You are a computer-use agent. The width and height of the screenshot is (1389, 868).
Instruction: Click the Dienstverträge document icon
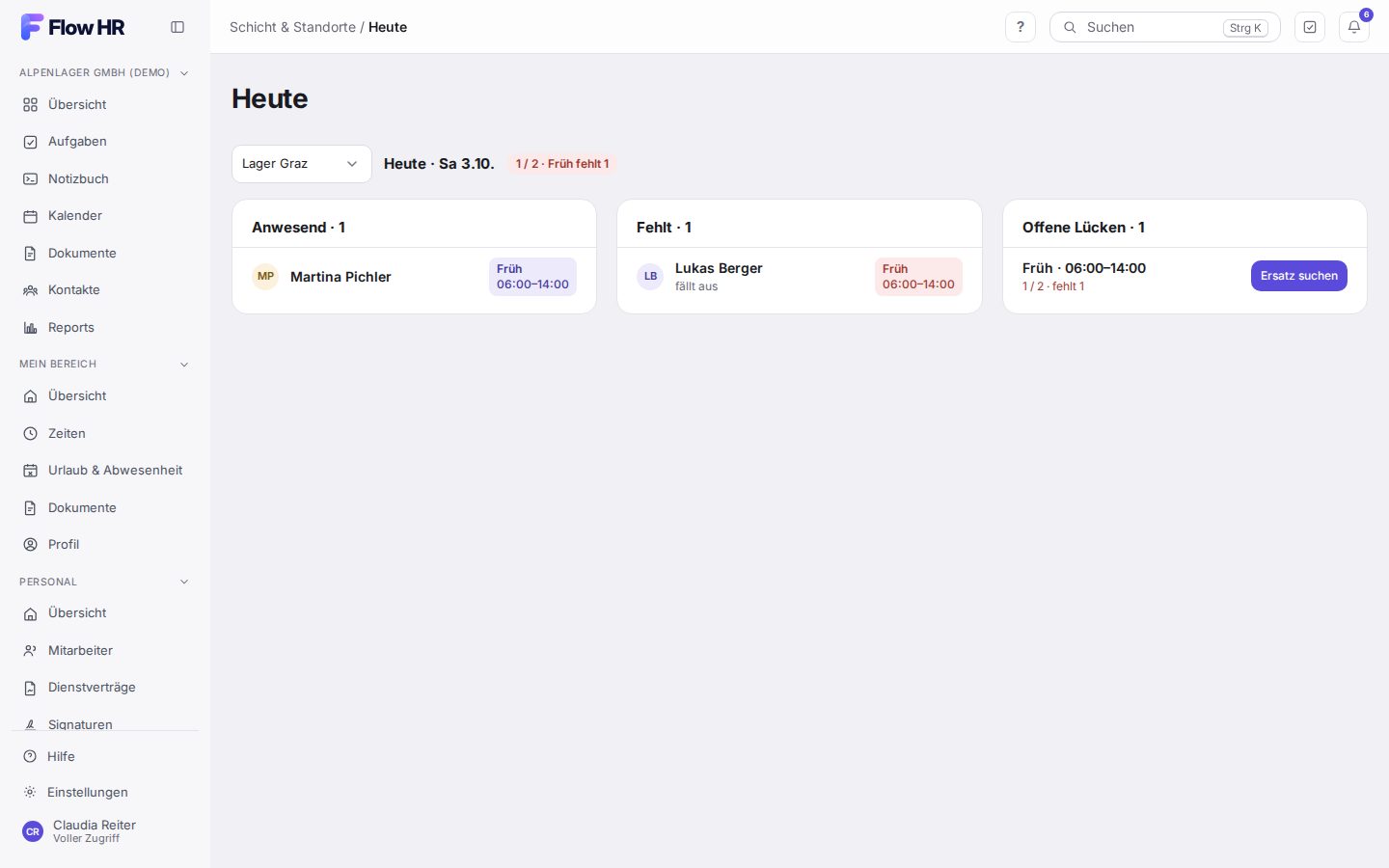point(31,688)
